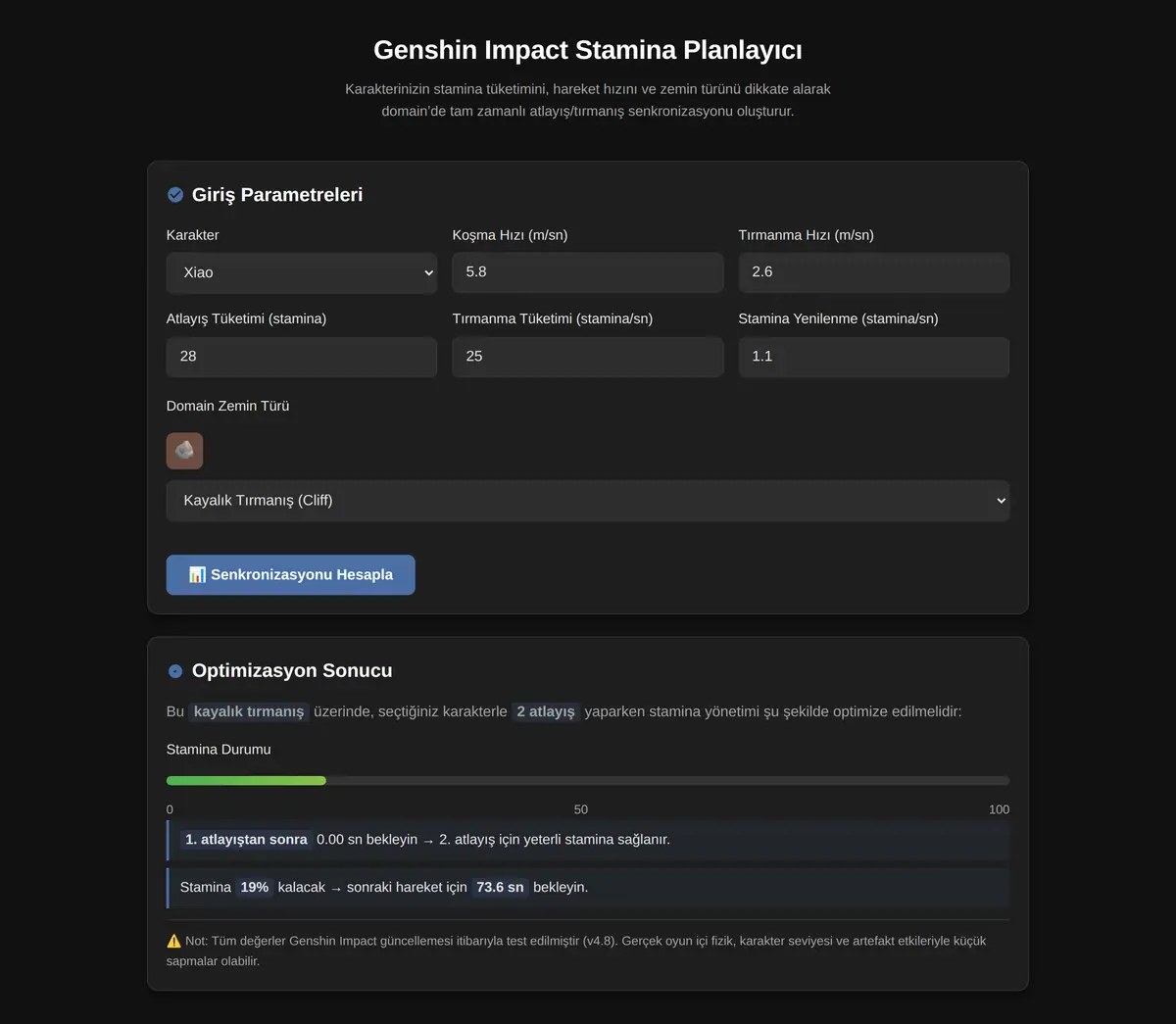Click the Karakter field label
The width and height of the screenshot is (1176, 1024).
[193, 235]
